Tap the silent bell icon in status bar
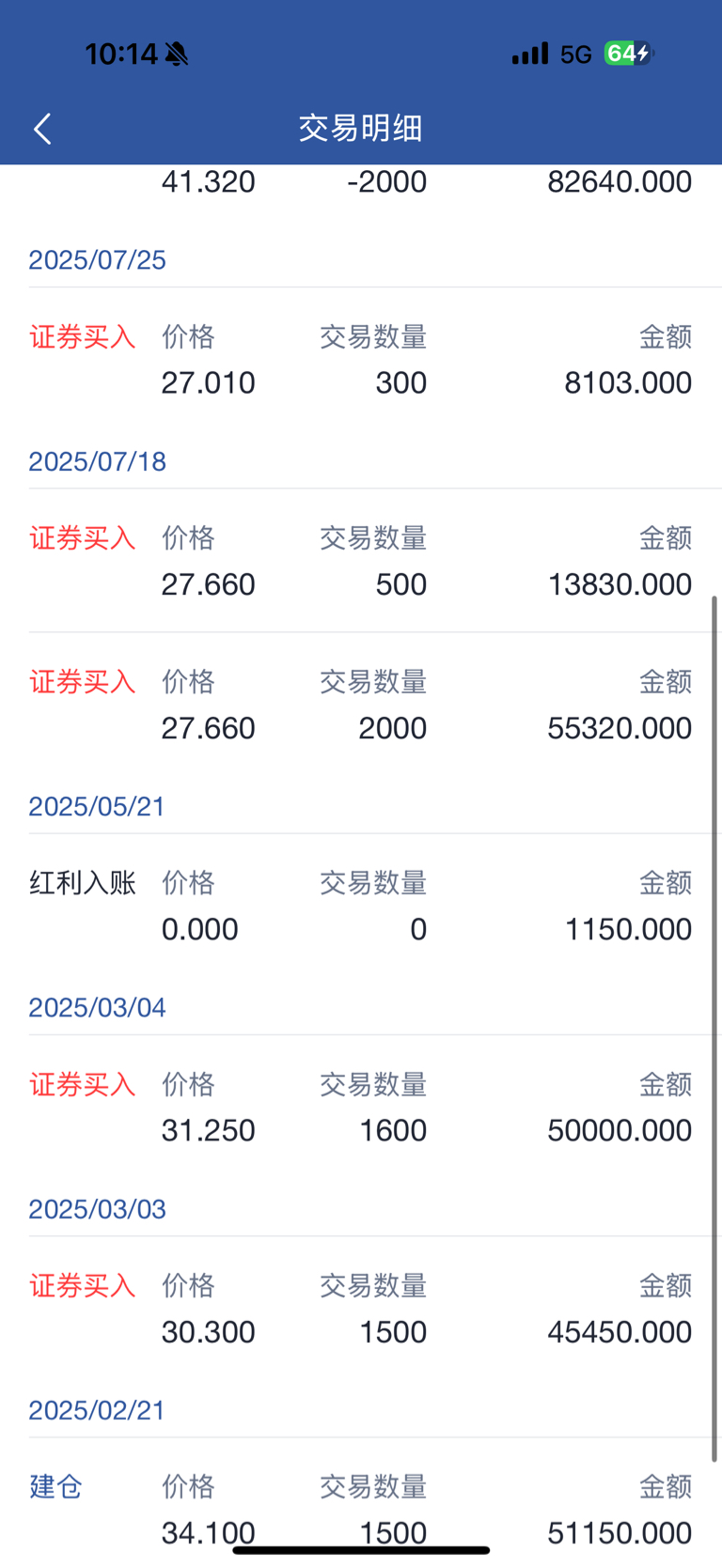 click(176, 54)
